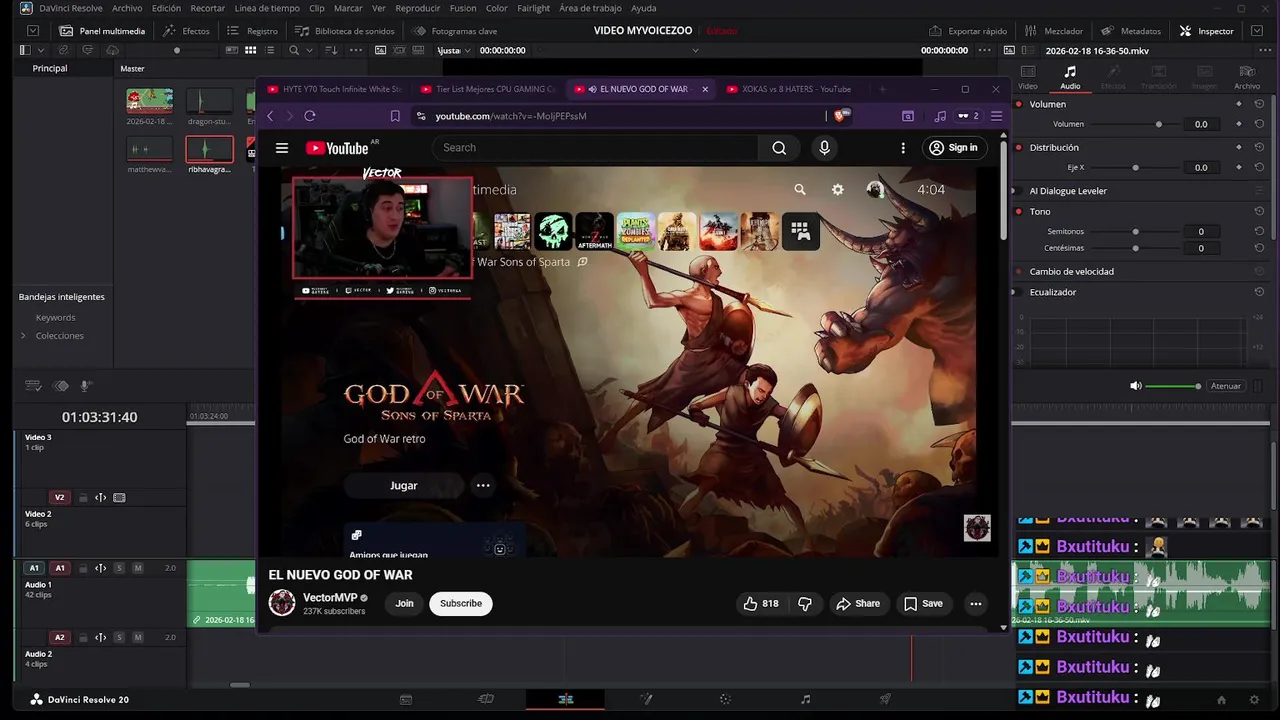The height and width of the screenshot is (720, 1280).
Task: Click the YouTube search magnifier button
Action: click(x=779, y=147)
